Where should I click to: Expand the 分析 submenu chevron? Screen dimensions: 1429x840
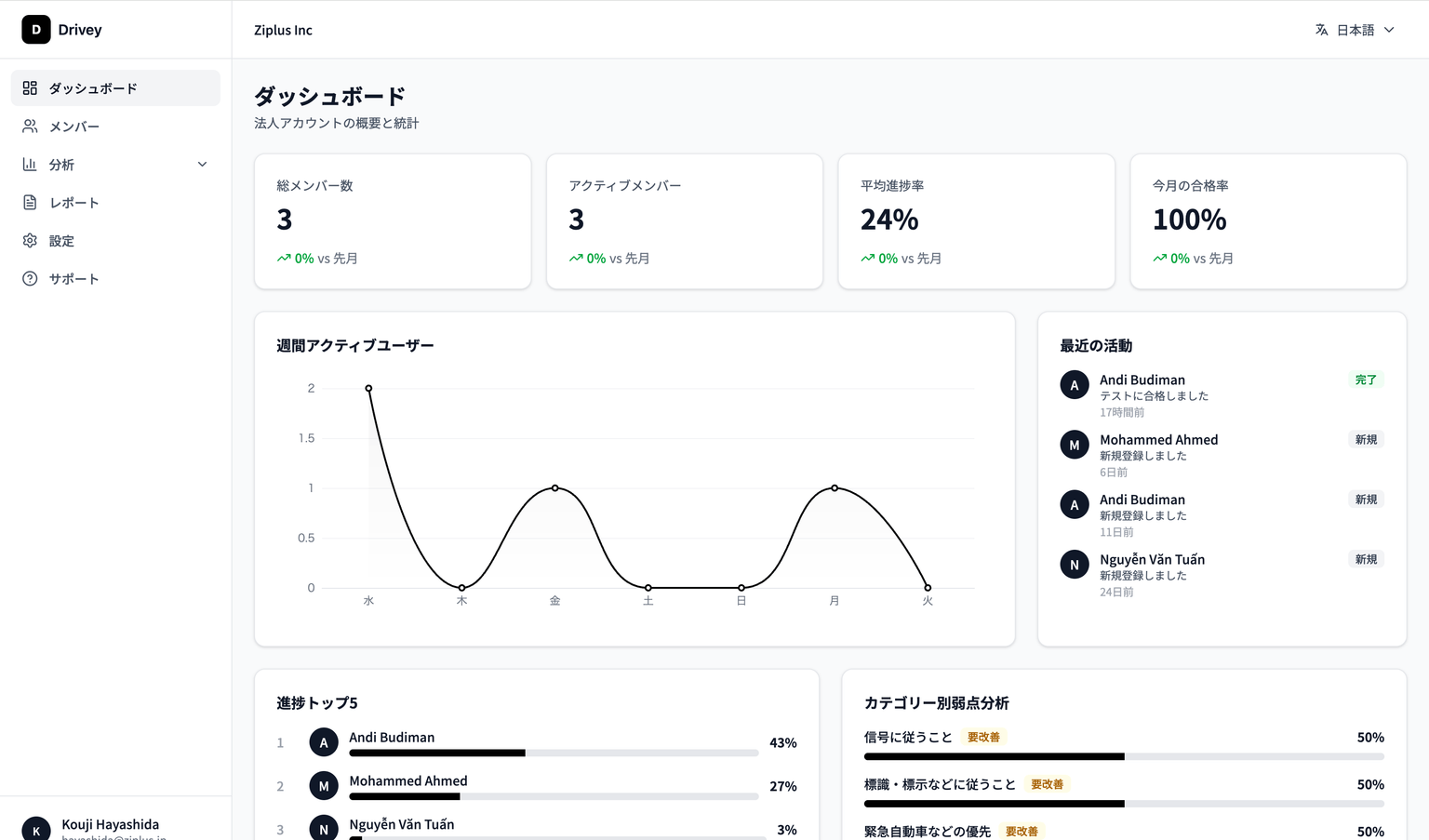(202, 164)
